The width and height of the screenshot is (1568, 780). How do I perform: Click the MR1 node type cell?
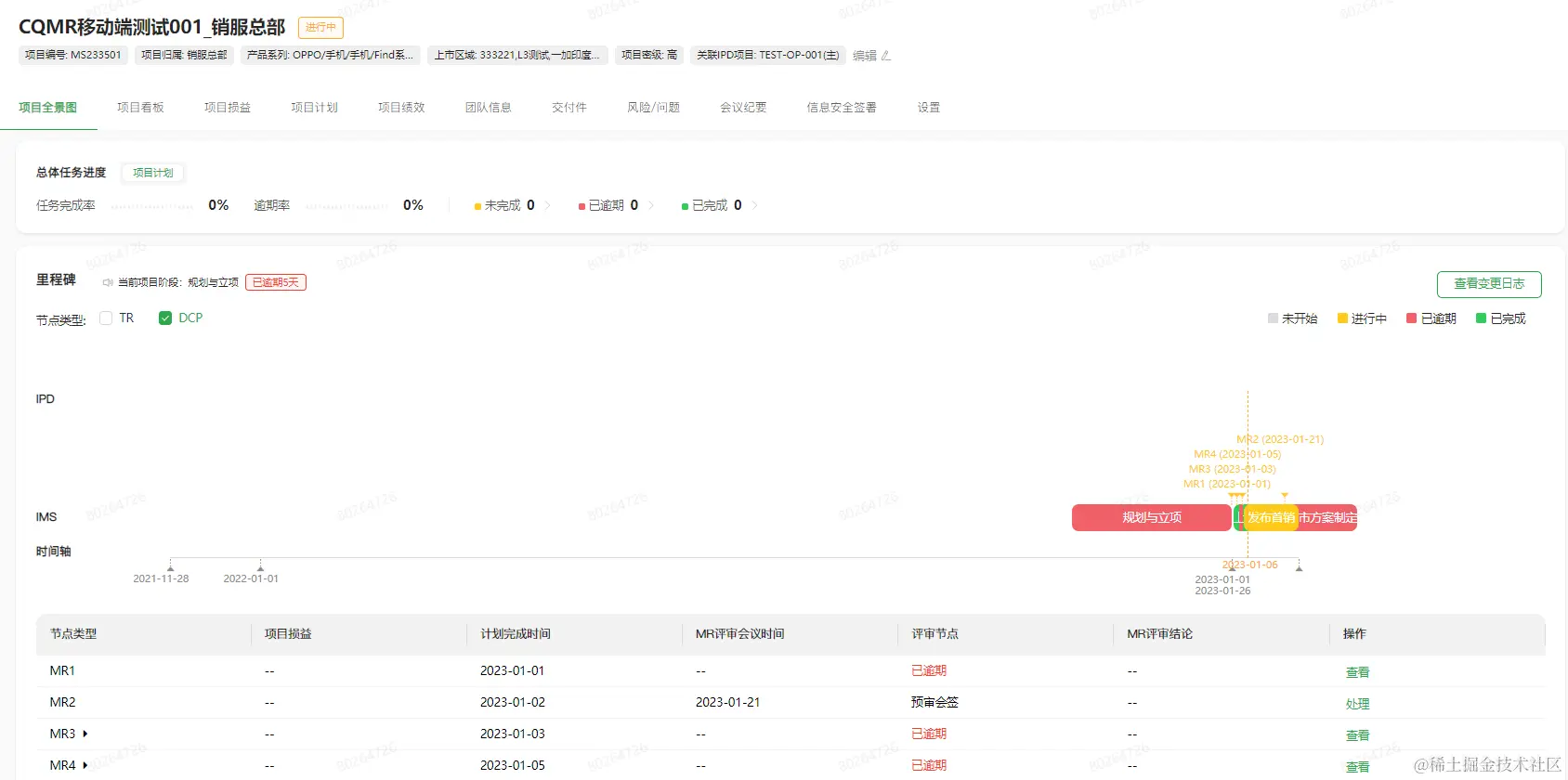[62, 670]
